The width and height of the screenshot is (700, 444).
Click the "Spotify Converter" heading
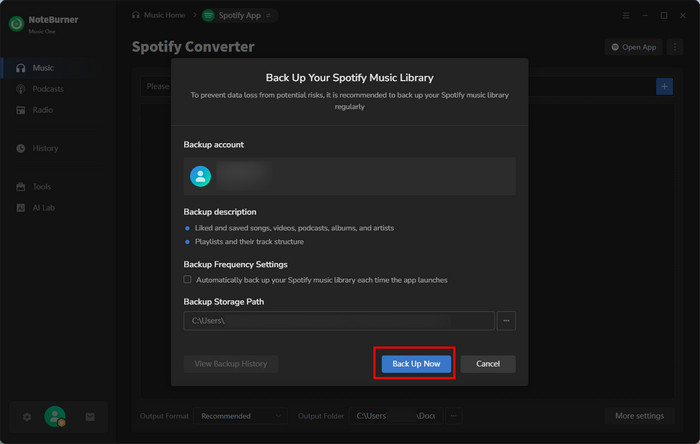[x=193, y=46]
